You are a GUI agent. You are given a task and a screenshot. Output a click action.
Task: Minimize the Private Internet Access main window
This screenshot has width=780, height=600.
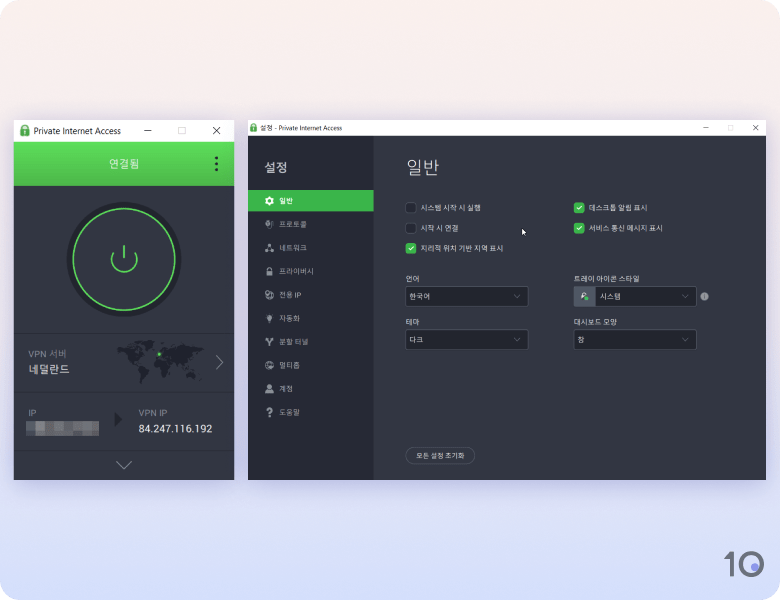pyautogui.click(x=148, y=131)
